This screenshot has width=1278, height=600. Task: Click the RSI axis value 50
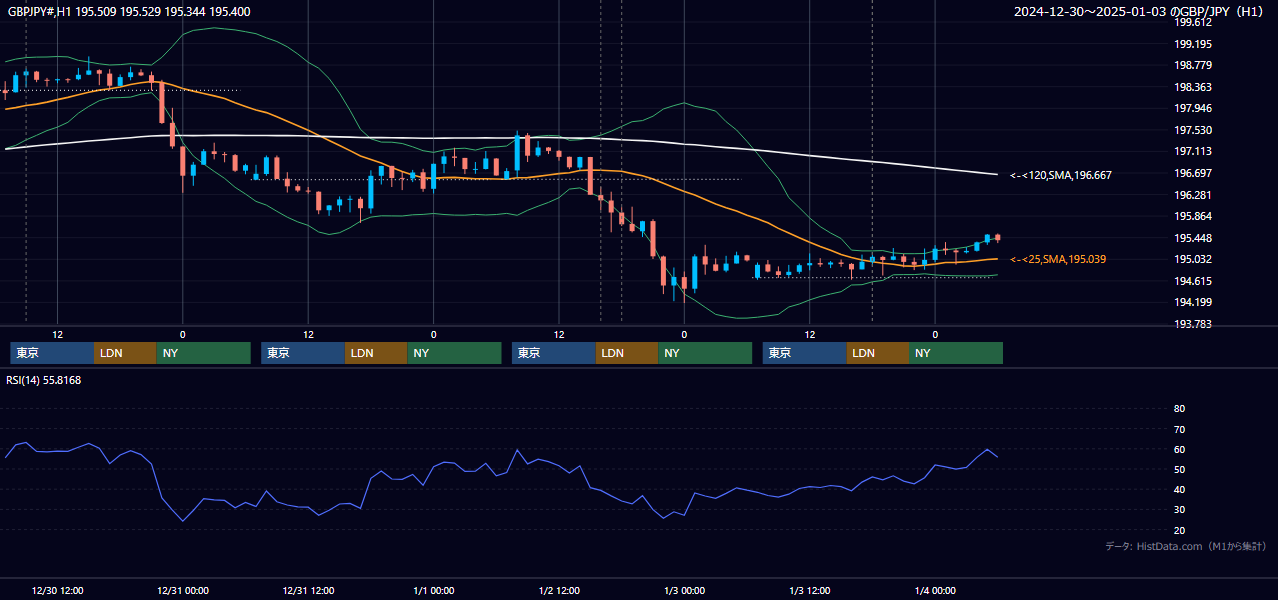tap(1179, 469)
